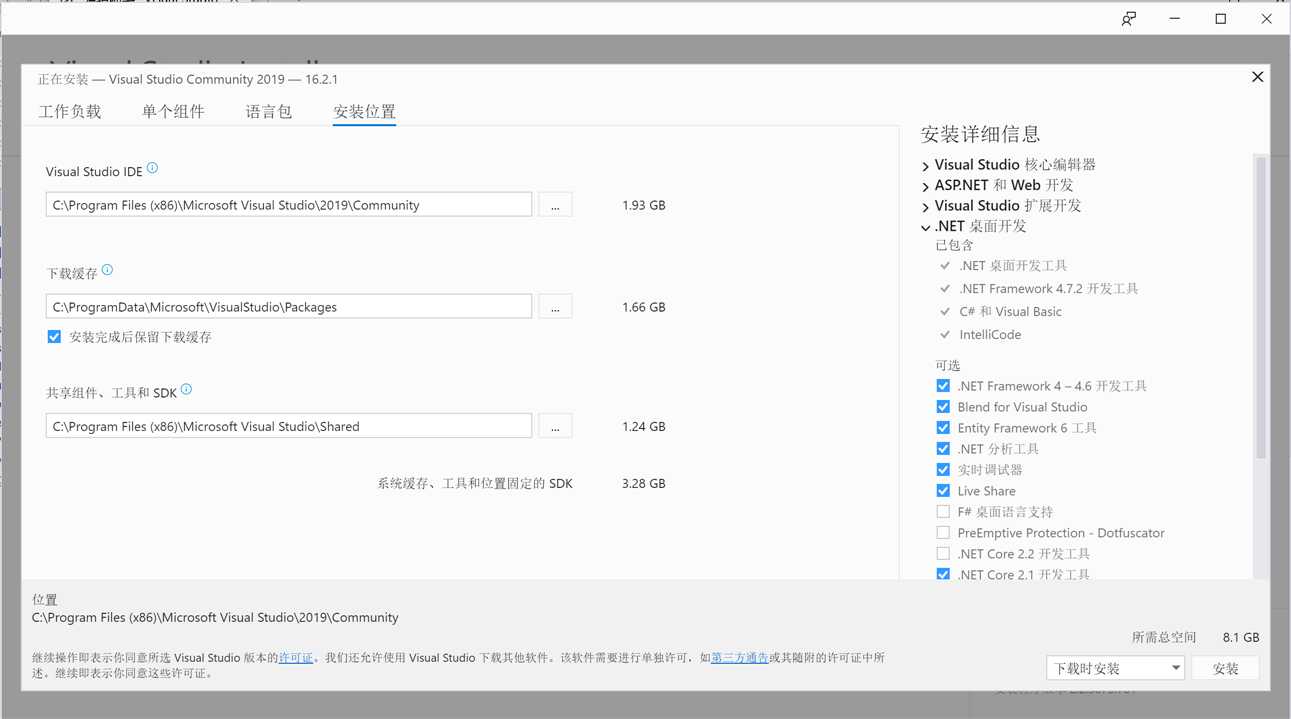Open the 第三方通告 link
The width and height of the screenshot is (1291, 719).
[x=739, y=658]
